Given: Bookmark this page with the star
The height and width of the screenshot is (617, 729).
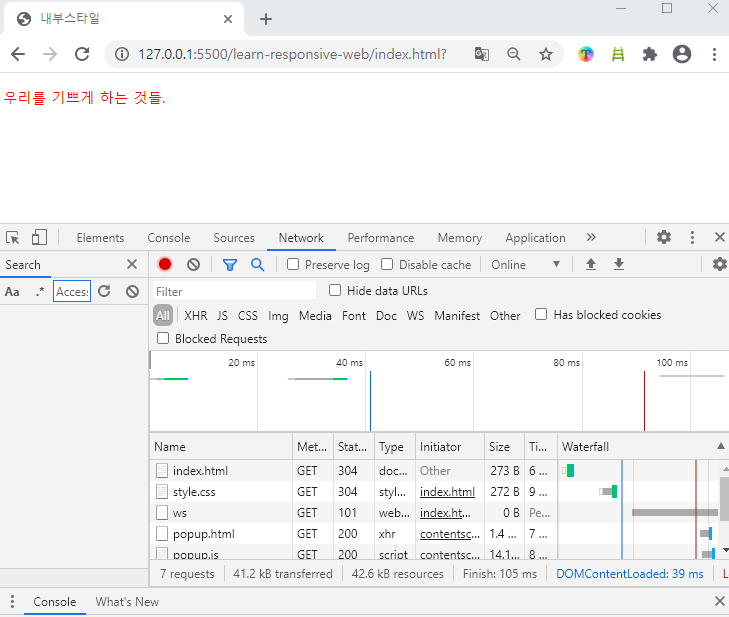Looking at the screenshot, I should pos(546,54).
